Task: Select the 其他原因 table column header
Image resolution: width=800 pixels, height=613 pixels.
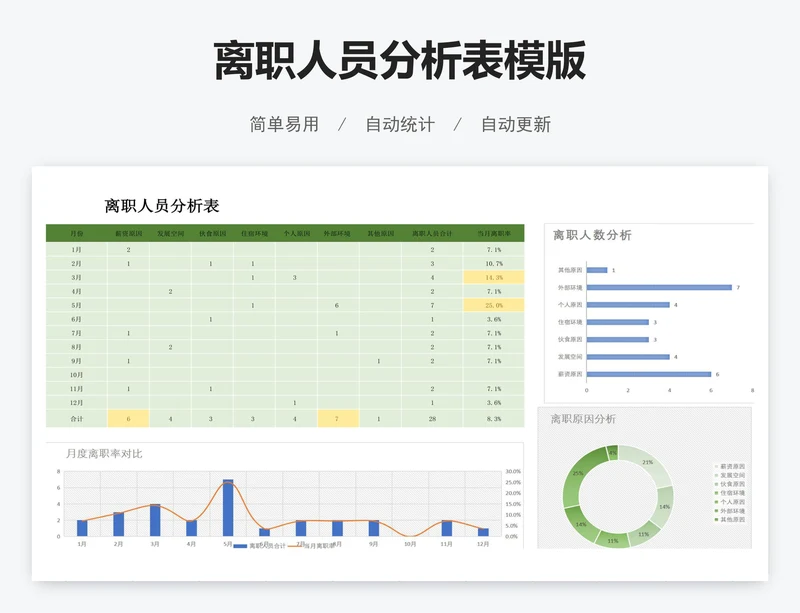Action: coord(381,234)
